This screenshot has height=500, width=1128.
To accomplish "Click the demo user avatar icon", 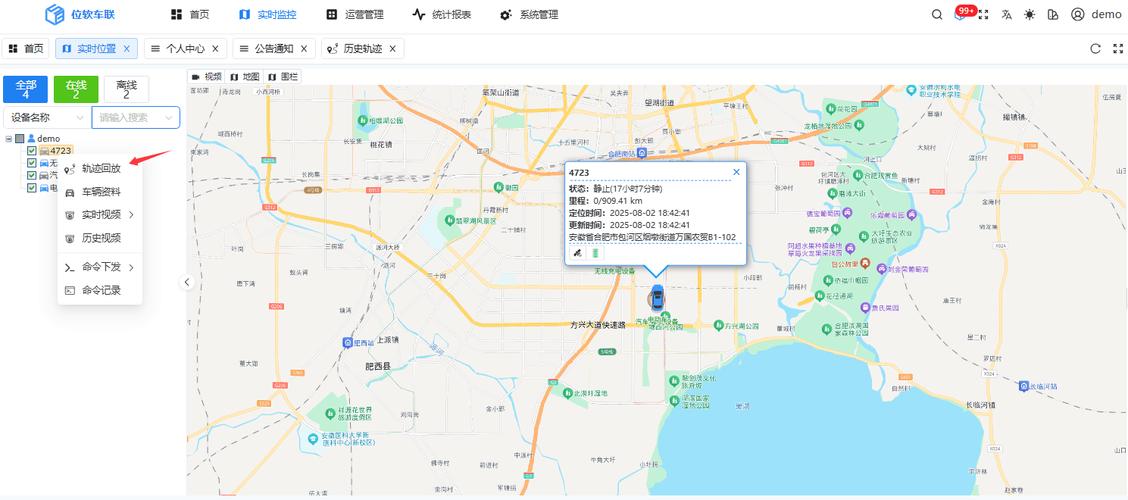I will [x=1077, y=14].
